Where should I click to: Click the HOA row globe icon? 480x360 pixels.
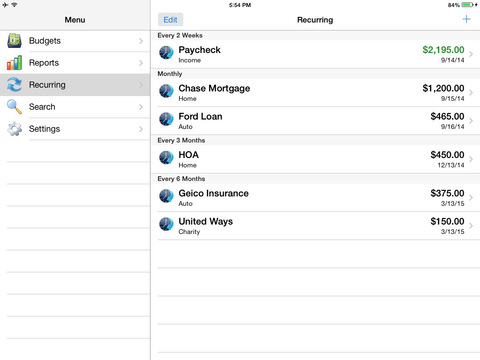pyautogui.click(x=166, y=157)
